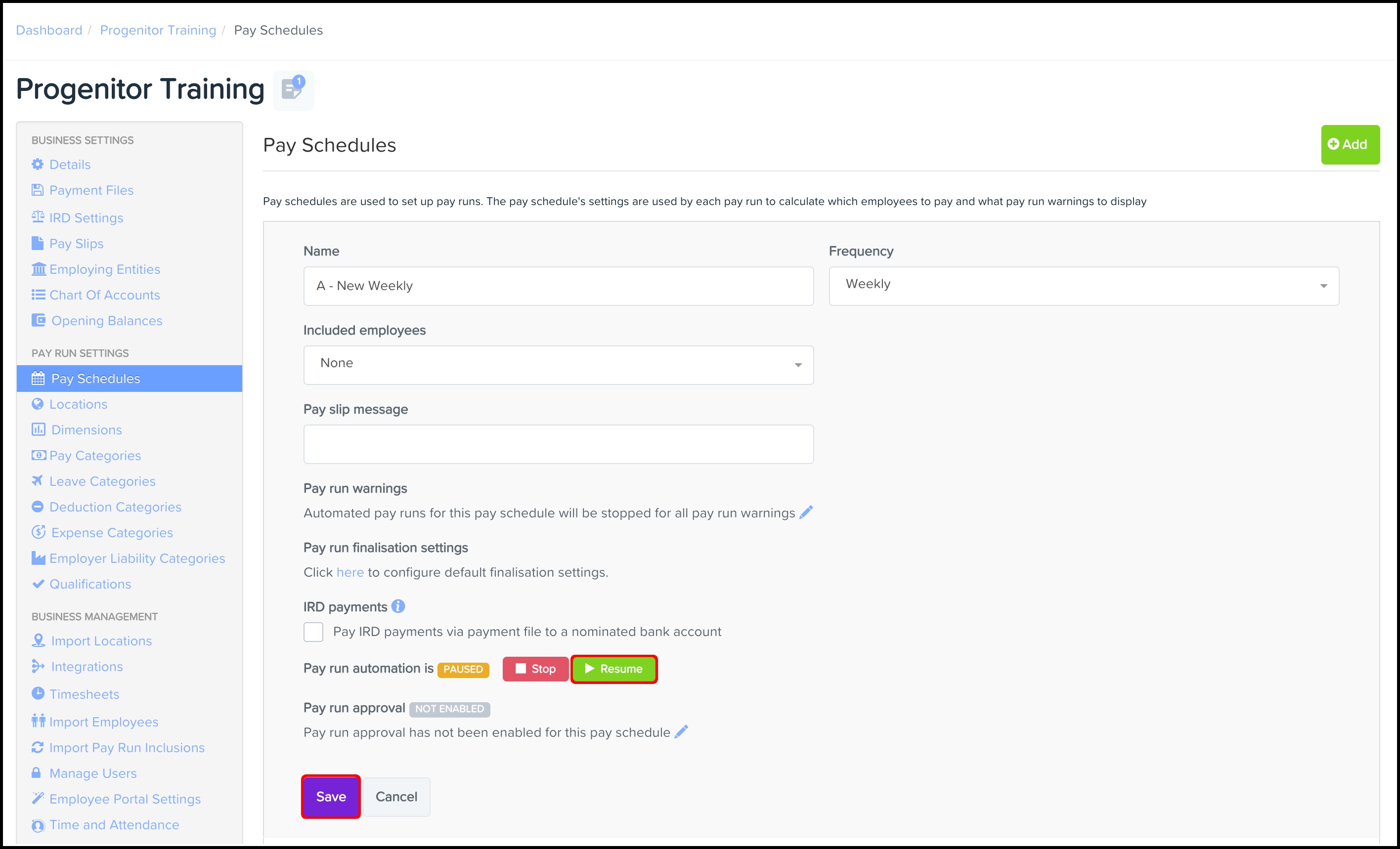The image size is (1400, 849).
Task: Add a new pay schedule
Action: click(x=1350, y=144)
